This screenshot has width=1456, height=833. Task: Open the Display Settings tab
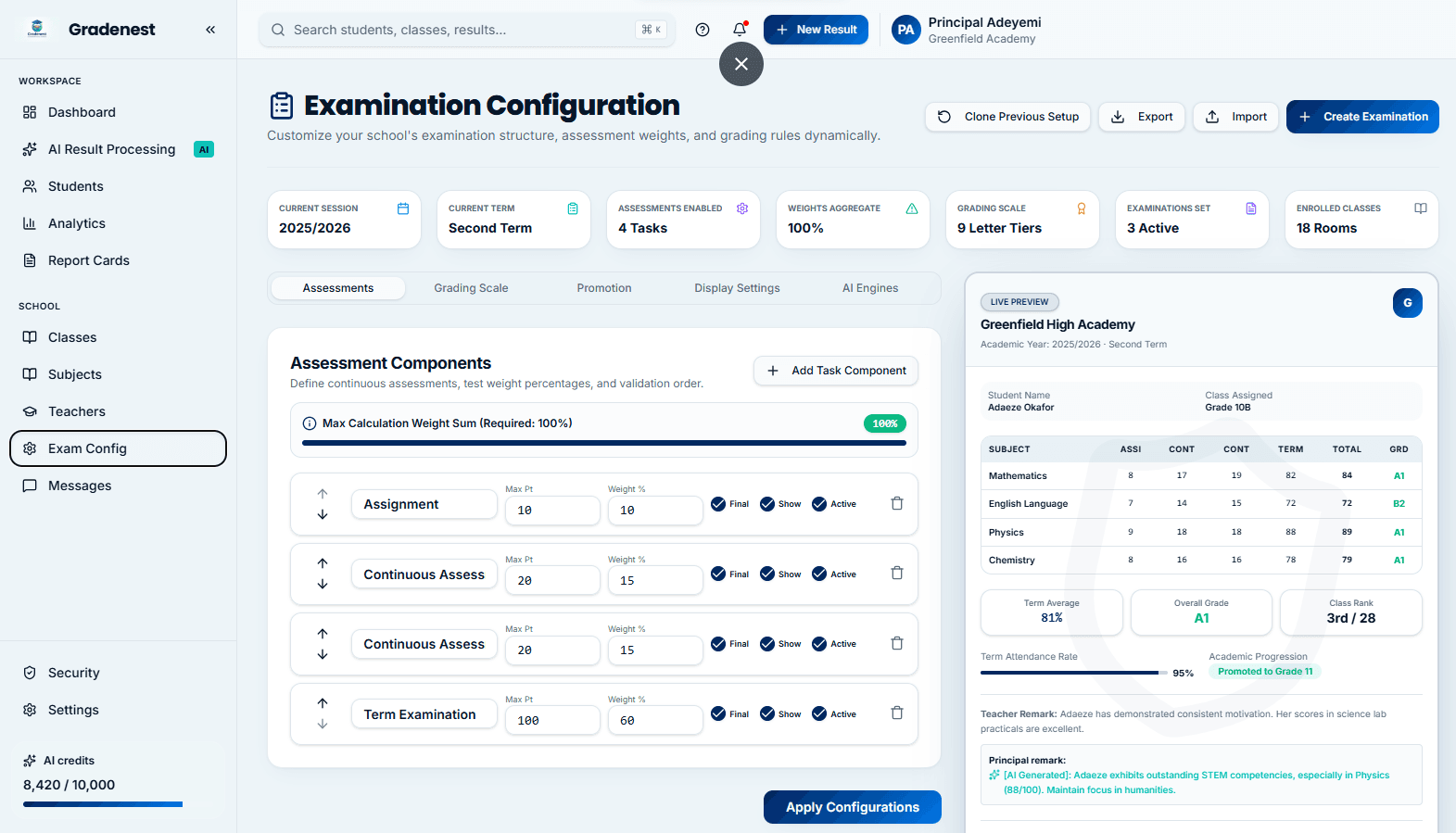[x=737, y=288]
